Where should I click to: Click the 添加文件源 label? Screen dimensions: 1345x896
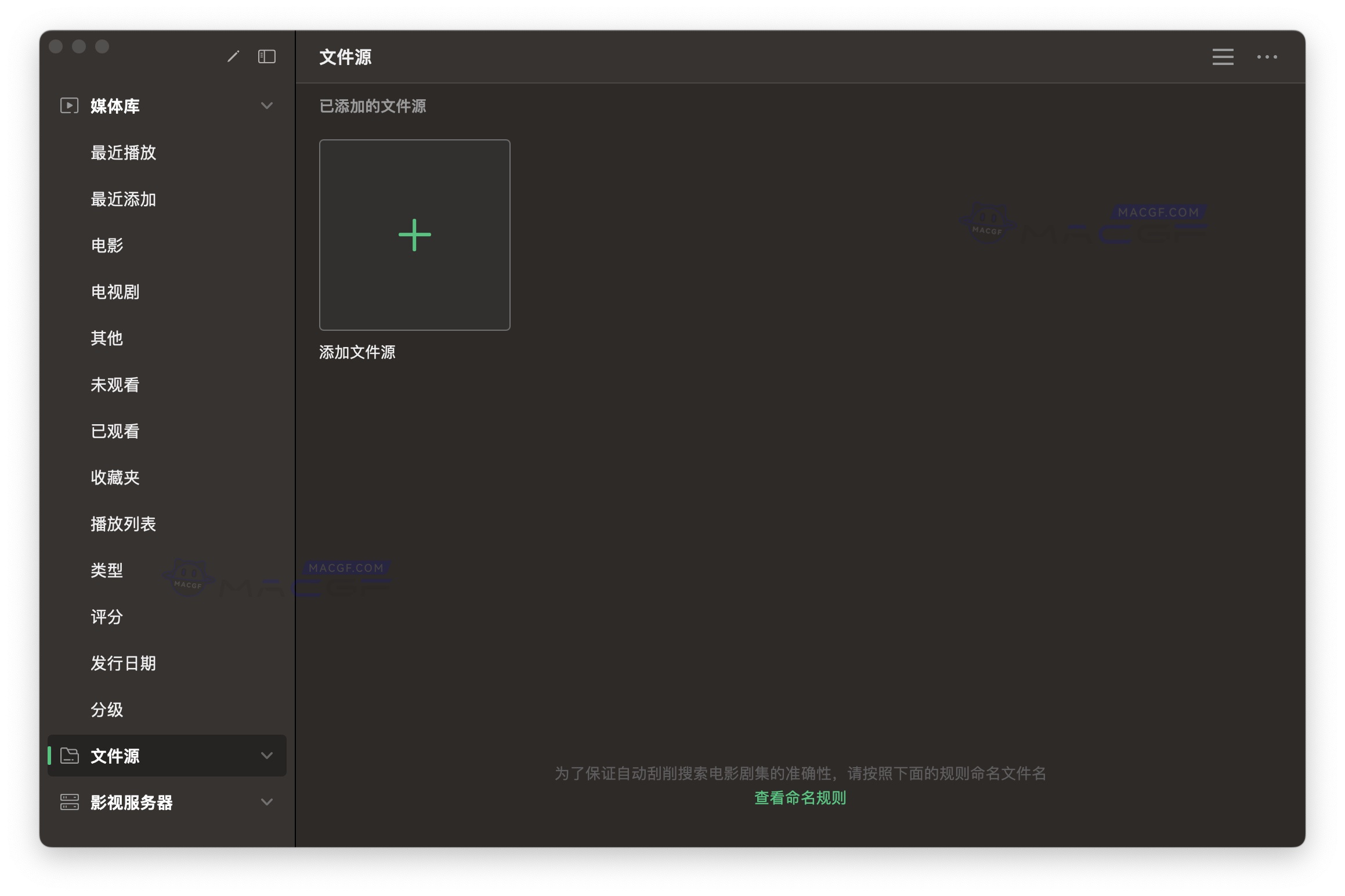click(x=357, y=352)
